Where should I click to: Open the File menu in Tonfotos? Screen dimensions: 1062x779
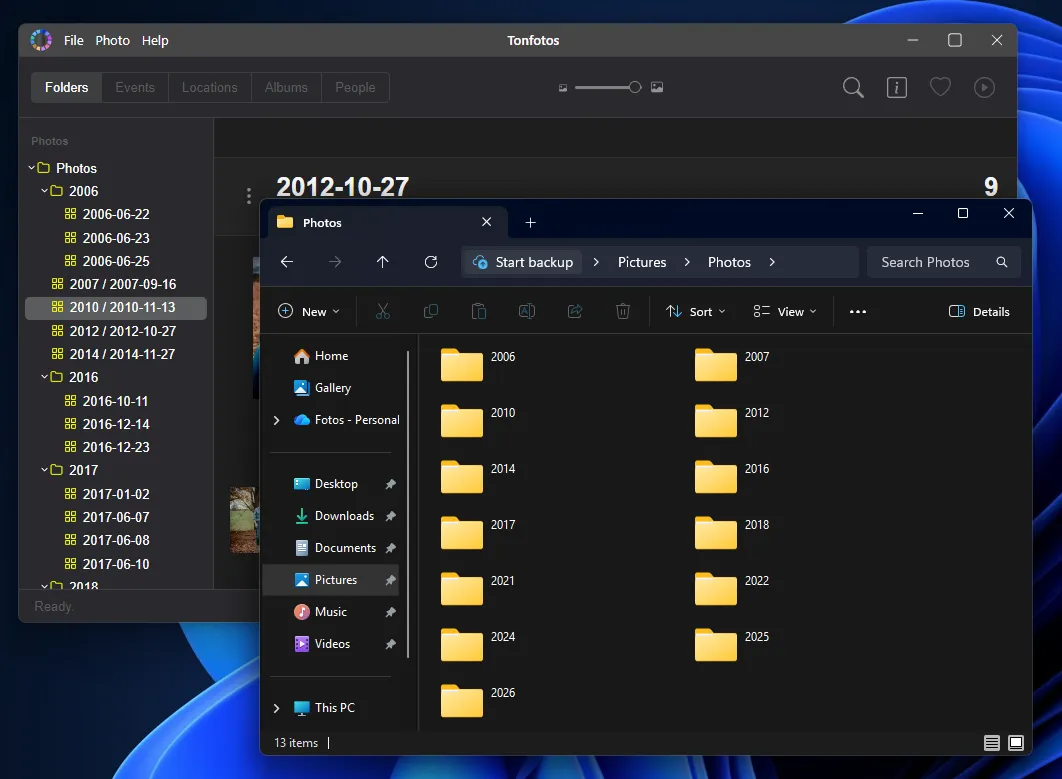coord(74,41)
